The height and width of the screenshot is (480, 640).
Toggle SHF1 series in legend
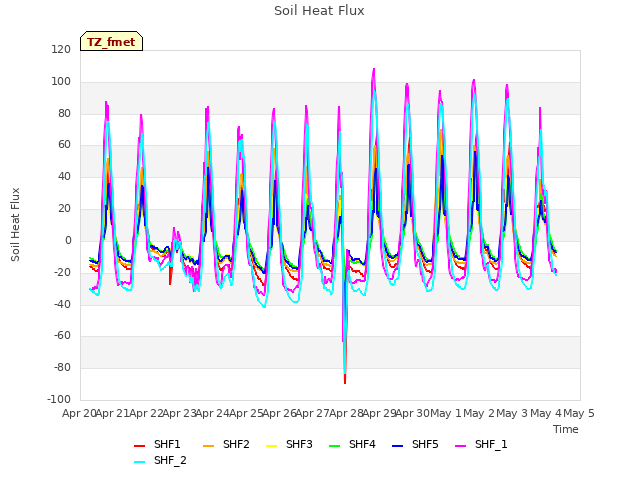pos(157,444)
